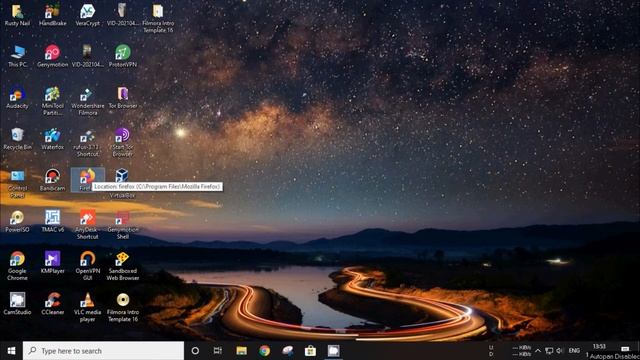This screenshot has width=640, height=360.
Task: Select the AnyDesk Shortcut icon
Action: (x=87, y=224)
